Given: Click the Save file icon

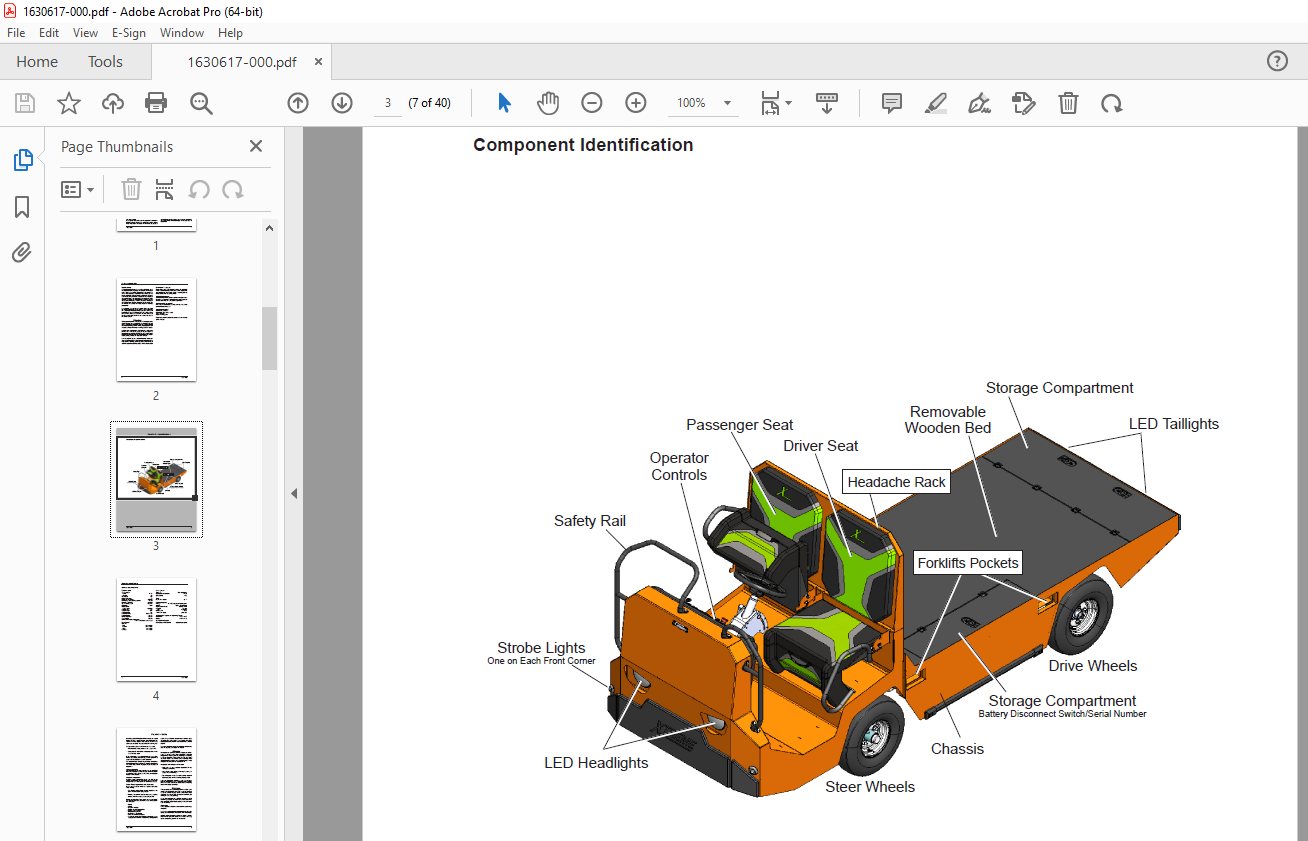Looking at the screenshot, I should [25, 103].
